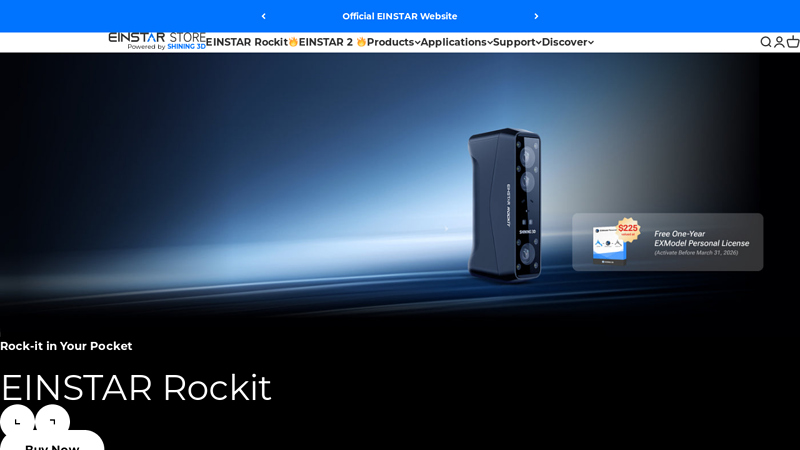Image resolution: width=800 pixels, height=450 pixels.
Task: Open the EINSTAR Rockit menu link
Action: click(252, 42)
